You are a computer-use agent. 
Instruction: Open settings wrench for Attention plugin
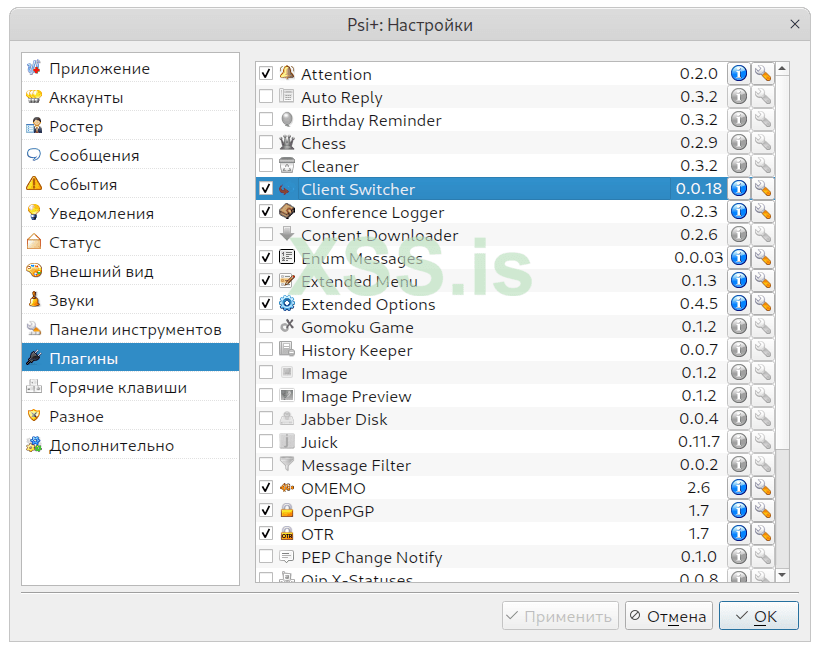pos(762,74)
